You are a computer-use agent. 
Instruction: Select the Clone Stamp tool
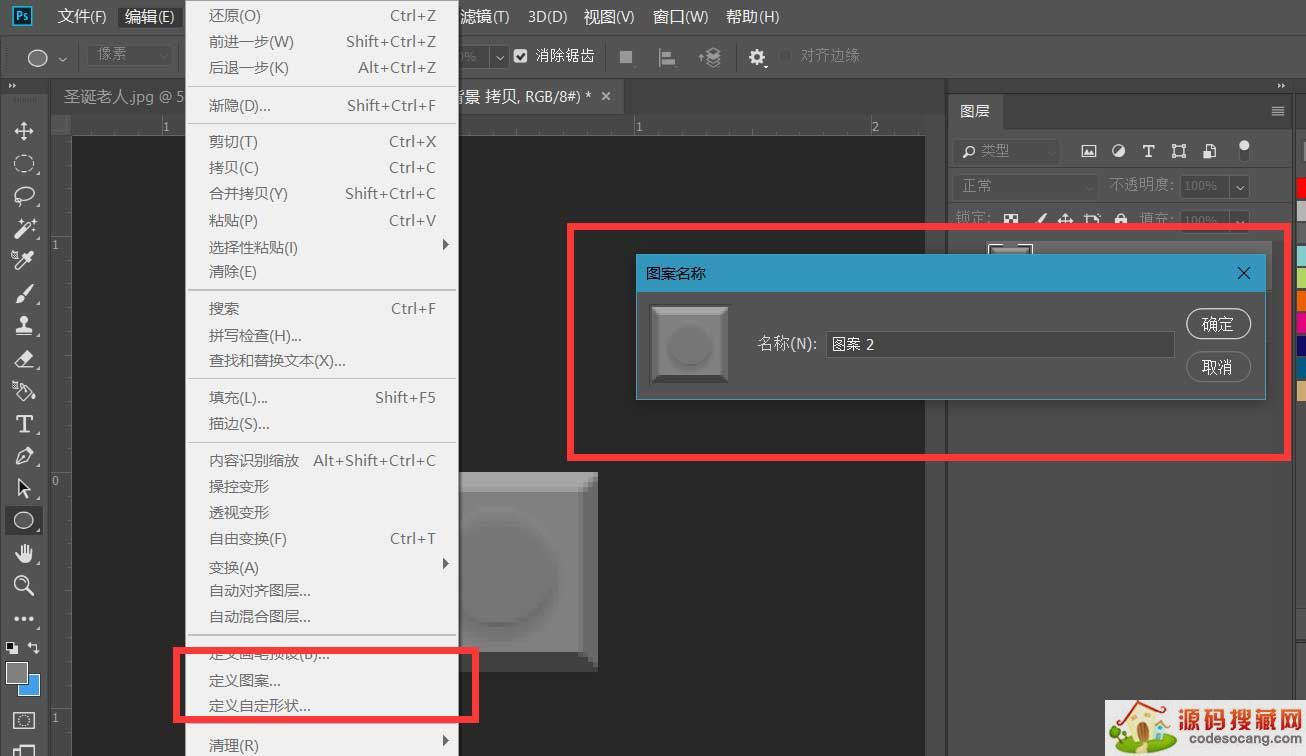(24, 326)
